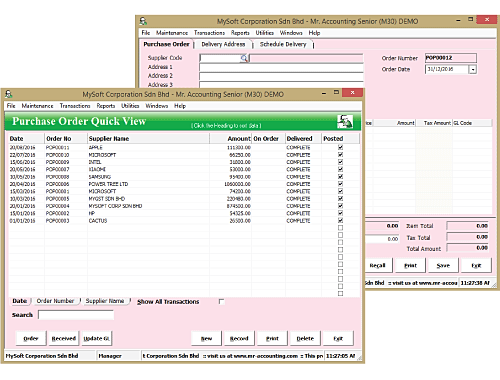The height and width of the screenshot is (380, 500).
Task: Open File menu in Quick View window
Action: (x=11, y=106)
